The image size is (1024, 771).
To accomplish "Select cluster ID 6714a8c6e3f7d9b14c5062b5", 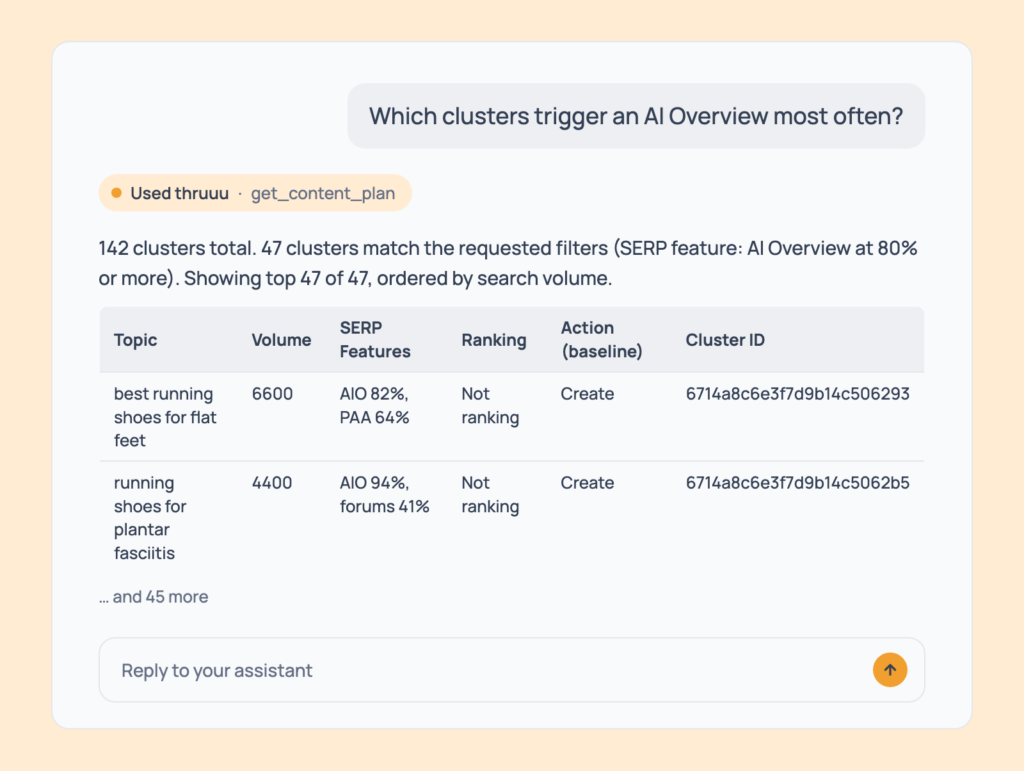I will (797, 482).
